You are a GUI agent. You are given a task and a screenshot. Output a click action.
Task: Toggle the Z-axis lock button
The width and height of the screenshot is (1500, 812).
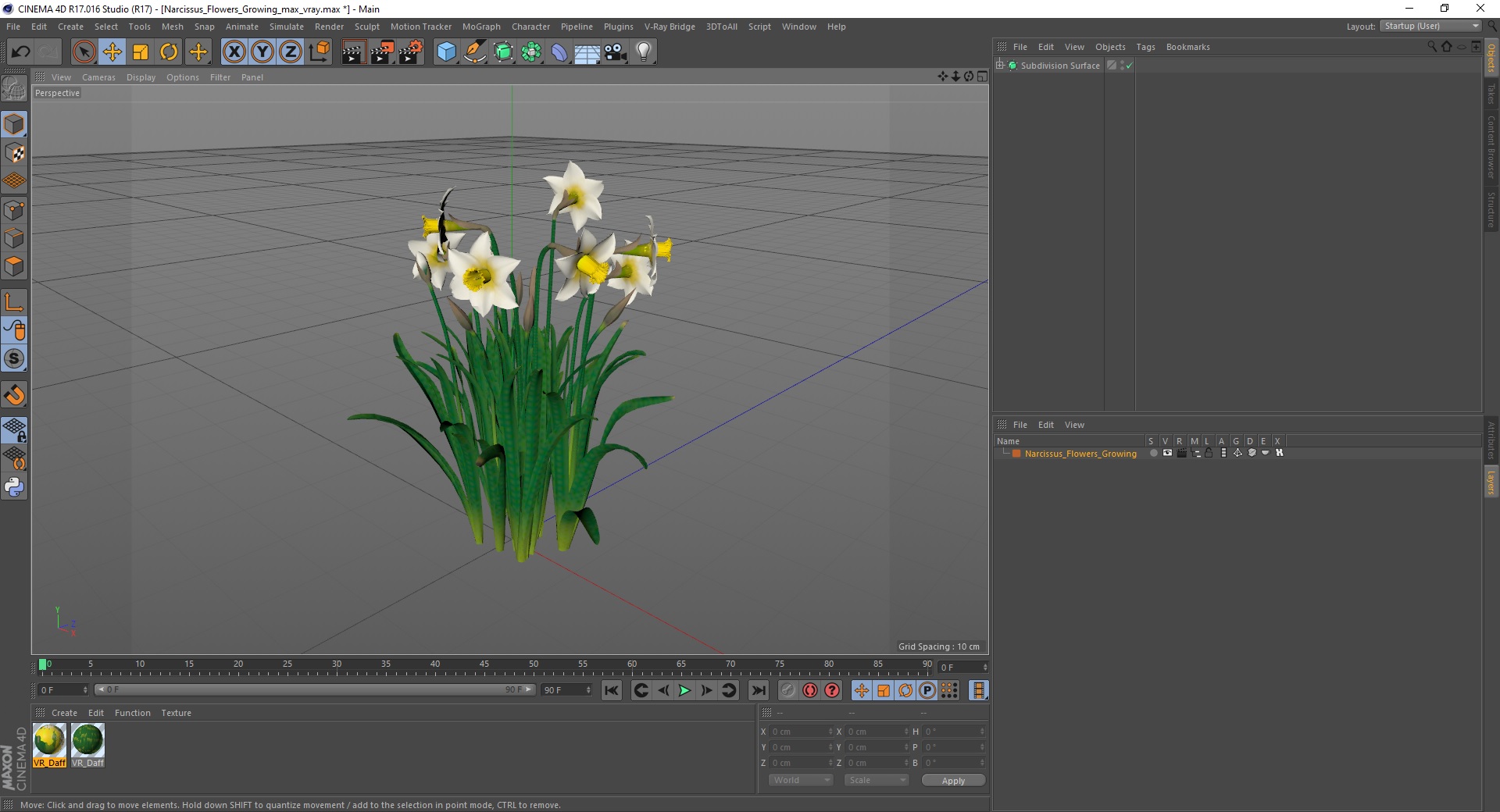pyautogui.click(x=290, y=52)
